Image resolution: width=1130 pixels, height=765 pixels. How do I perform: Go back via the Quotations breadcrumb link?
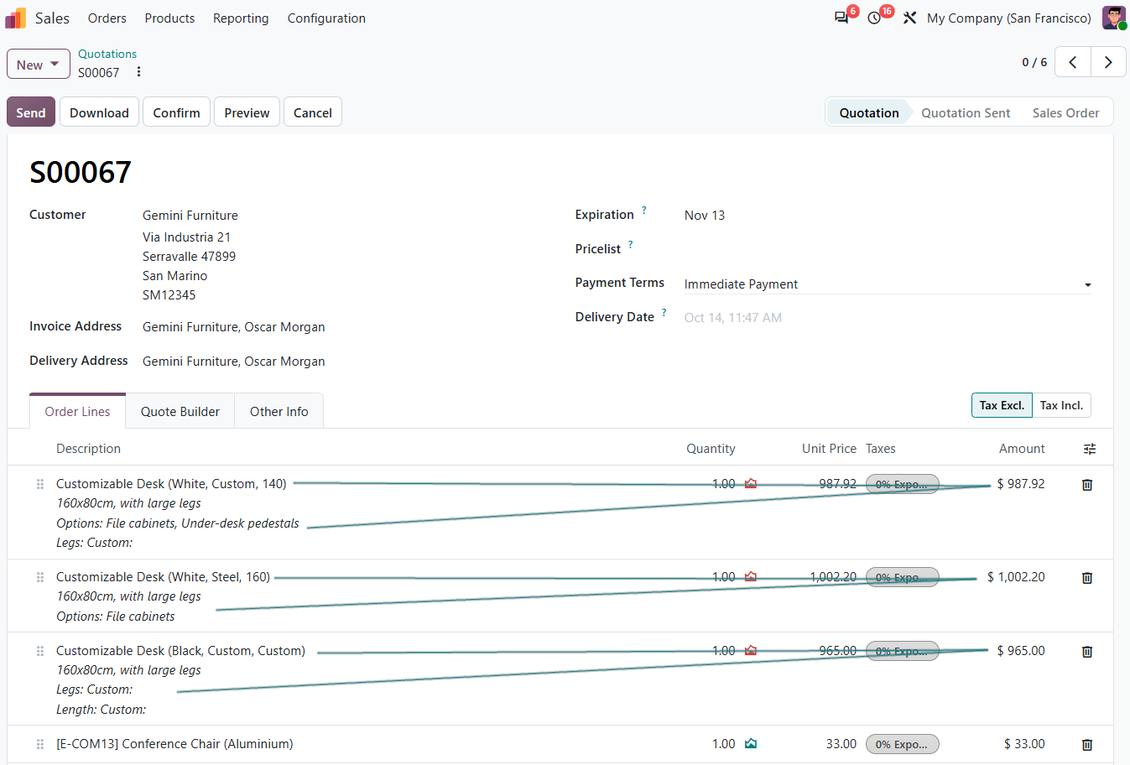click(107, 54)
